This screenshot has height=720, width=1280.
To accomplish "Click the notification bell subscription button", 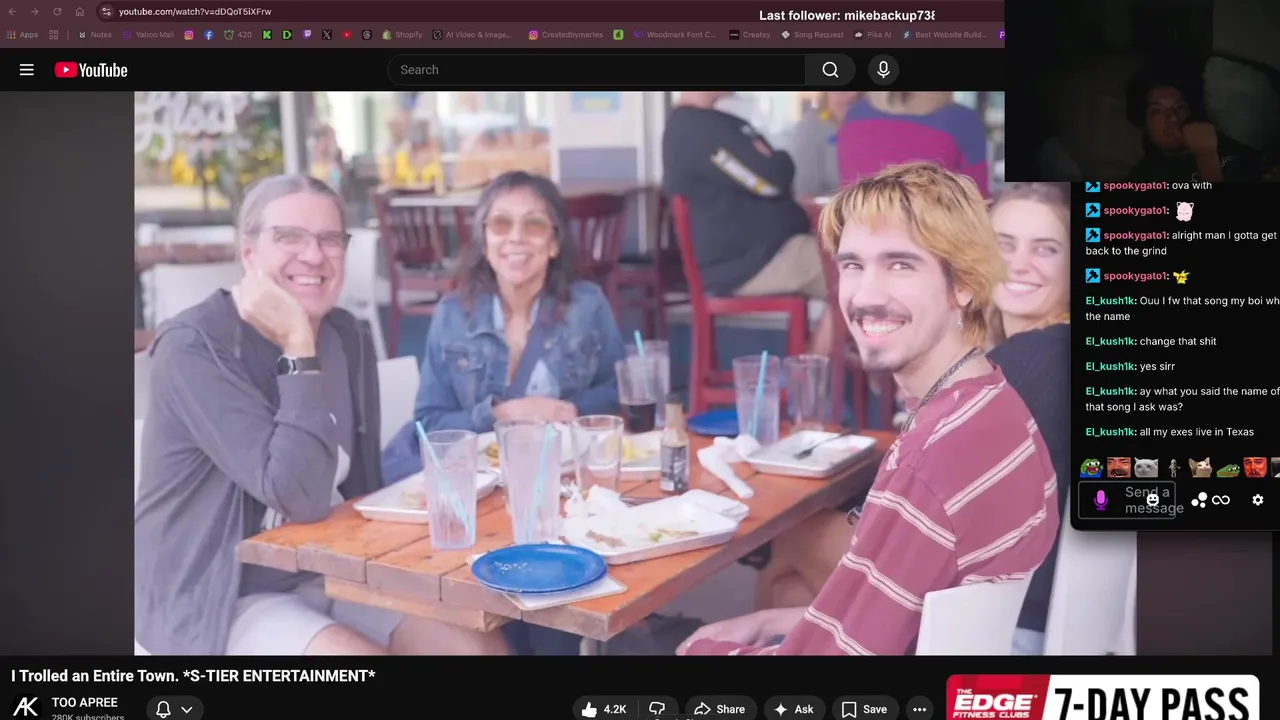I will click(163, 710).
